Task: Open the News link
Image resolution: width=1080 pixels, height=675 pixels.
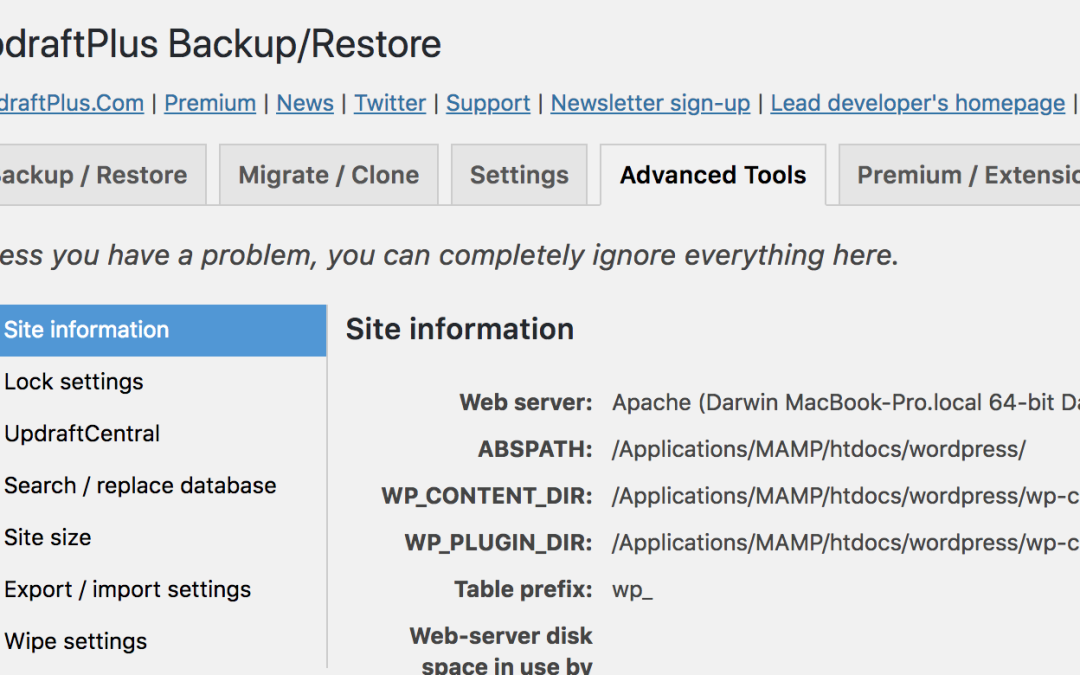Action: (305, 103)
